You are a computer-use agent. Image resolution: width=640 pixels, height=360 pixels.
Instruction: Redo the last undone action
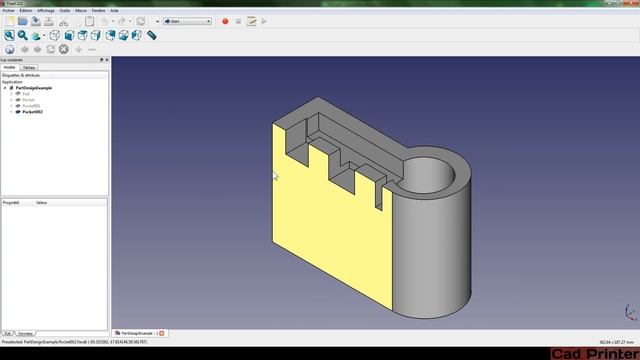[x=122, y=21]
